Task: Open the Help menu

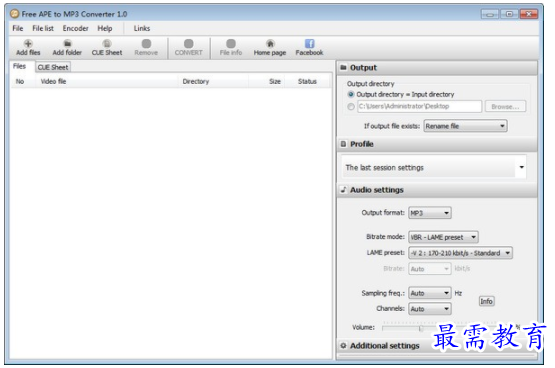Action: tap(105, 28)
